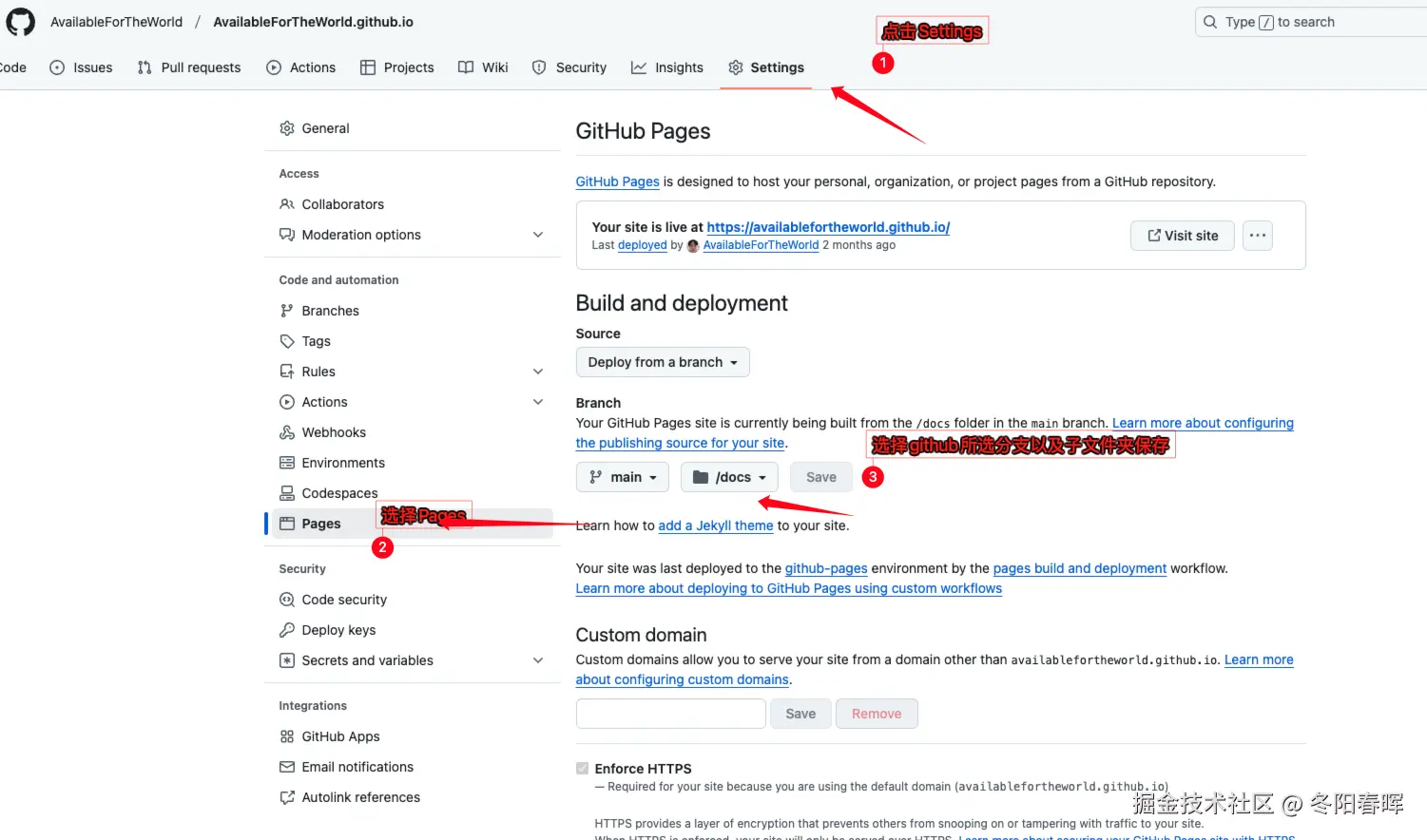Open the live site URL link

coord(828,227)
